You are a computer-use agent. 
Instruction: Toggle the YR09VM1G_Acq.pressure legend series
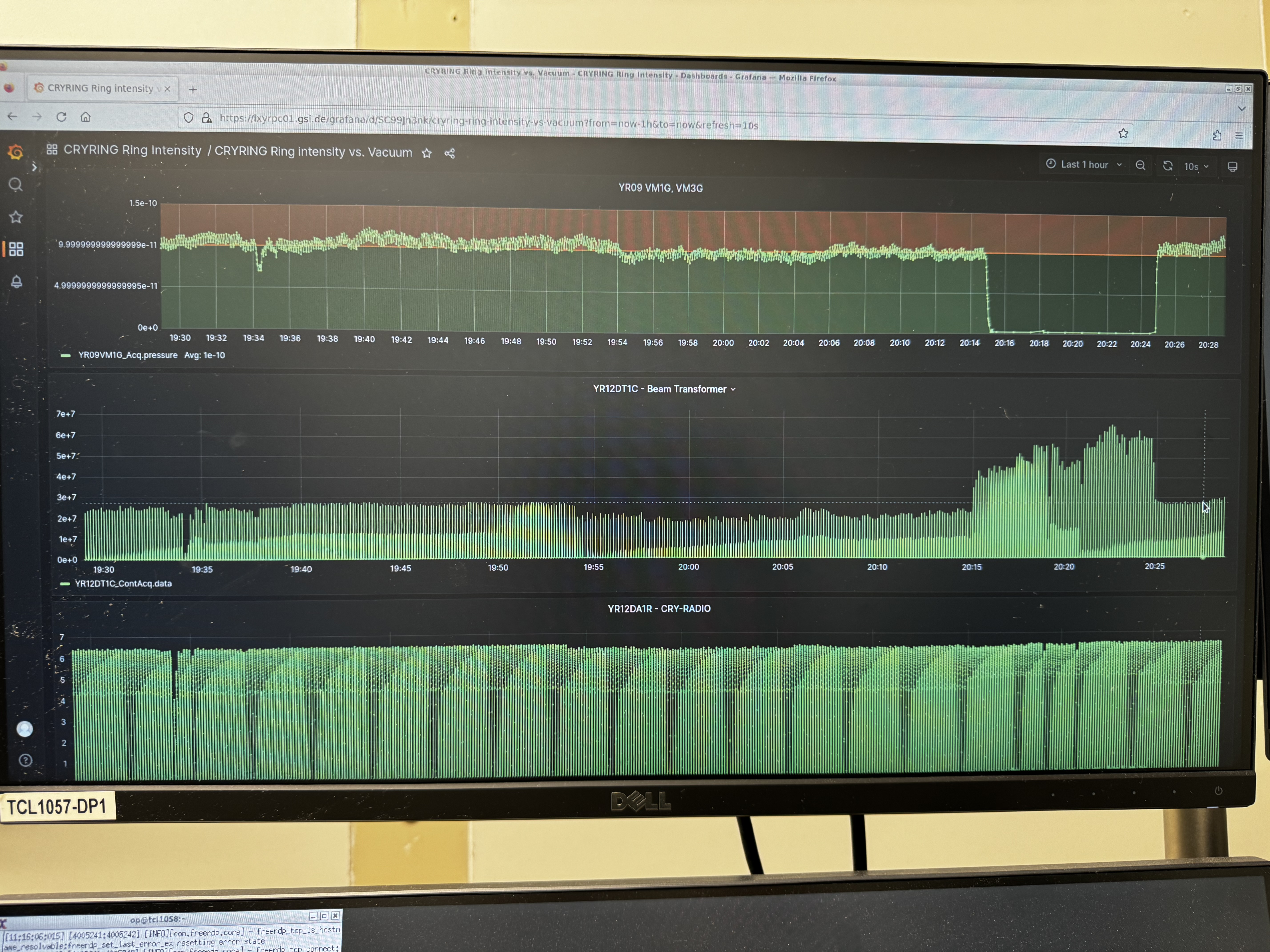127,355
